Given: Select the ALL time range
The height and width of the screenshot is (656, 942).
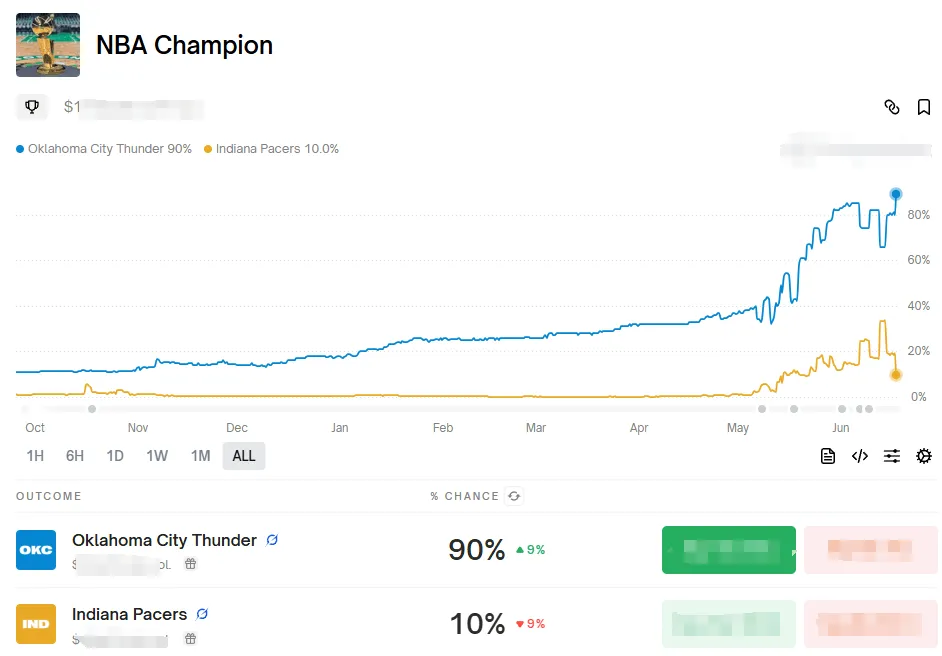Looking at the screenshot, I should (244, 456).
